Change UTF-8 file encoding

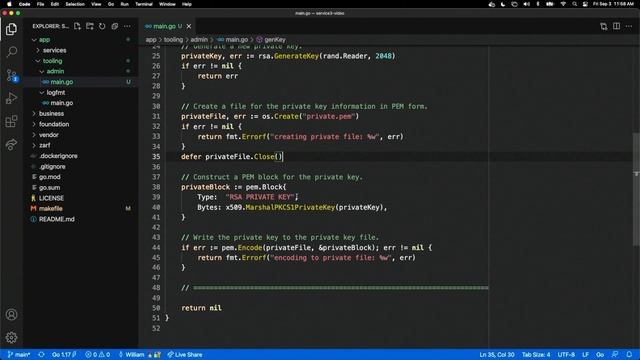[x=566, y=355]
